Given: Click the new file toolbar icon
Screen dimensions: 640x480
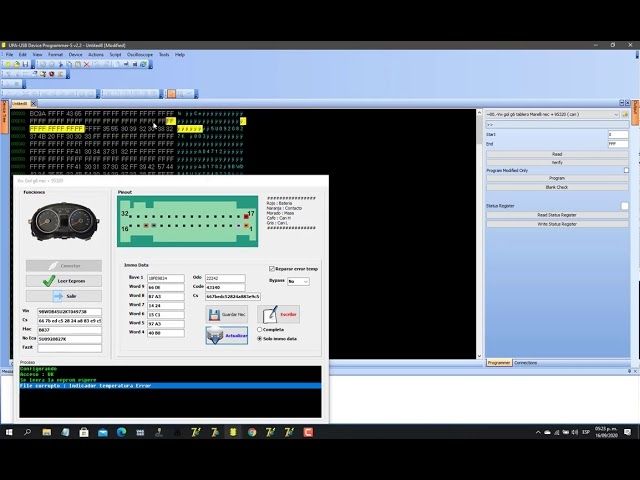Looking at the screenshot, I should [8, 64].
